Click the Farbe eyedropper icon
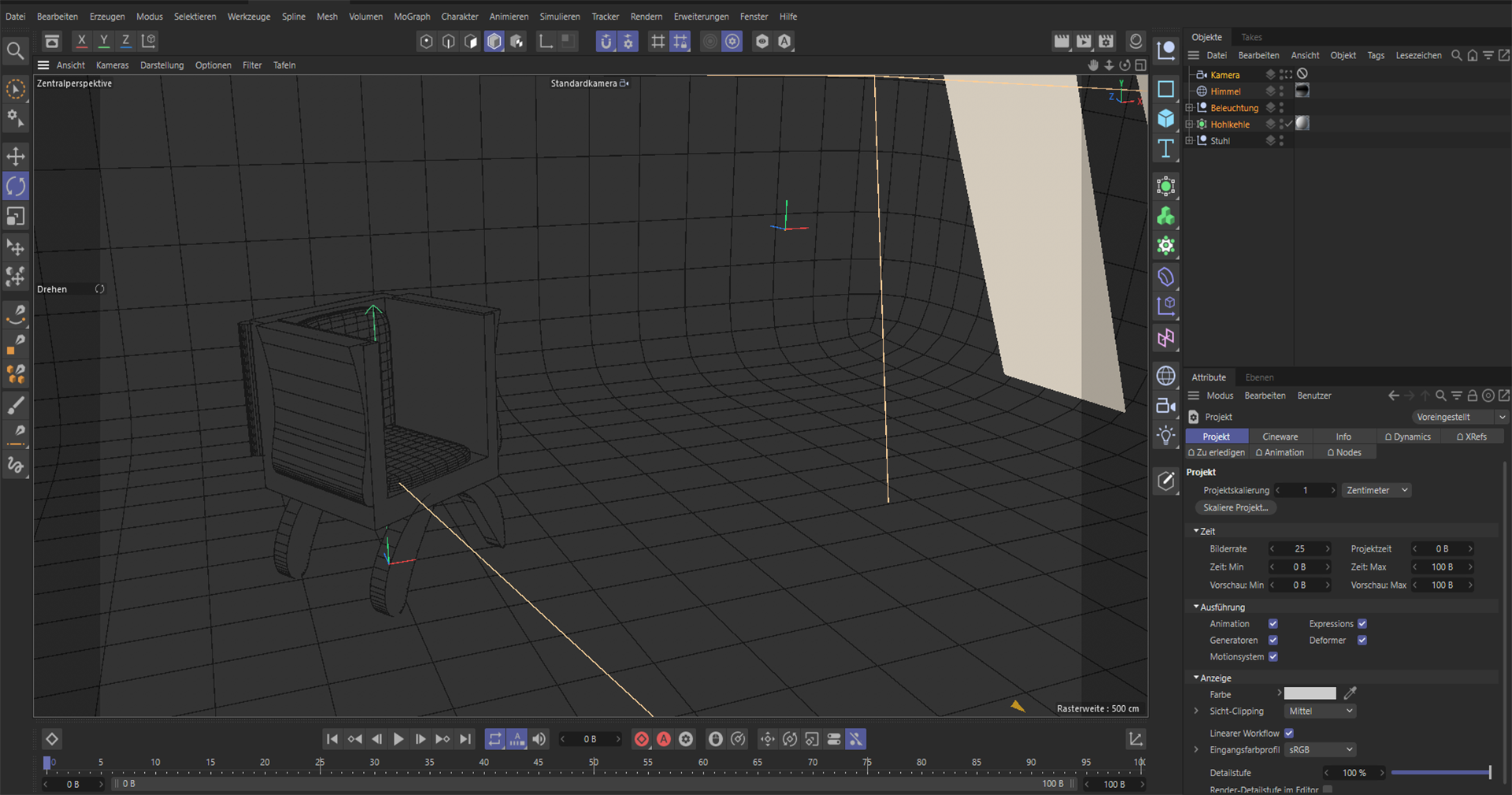This screenshot has height=795, width=1512. (x=1350, y=693)
